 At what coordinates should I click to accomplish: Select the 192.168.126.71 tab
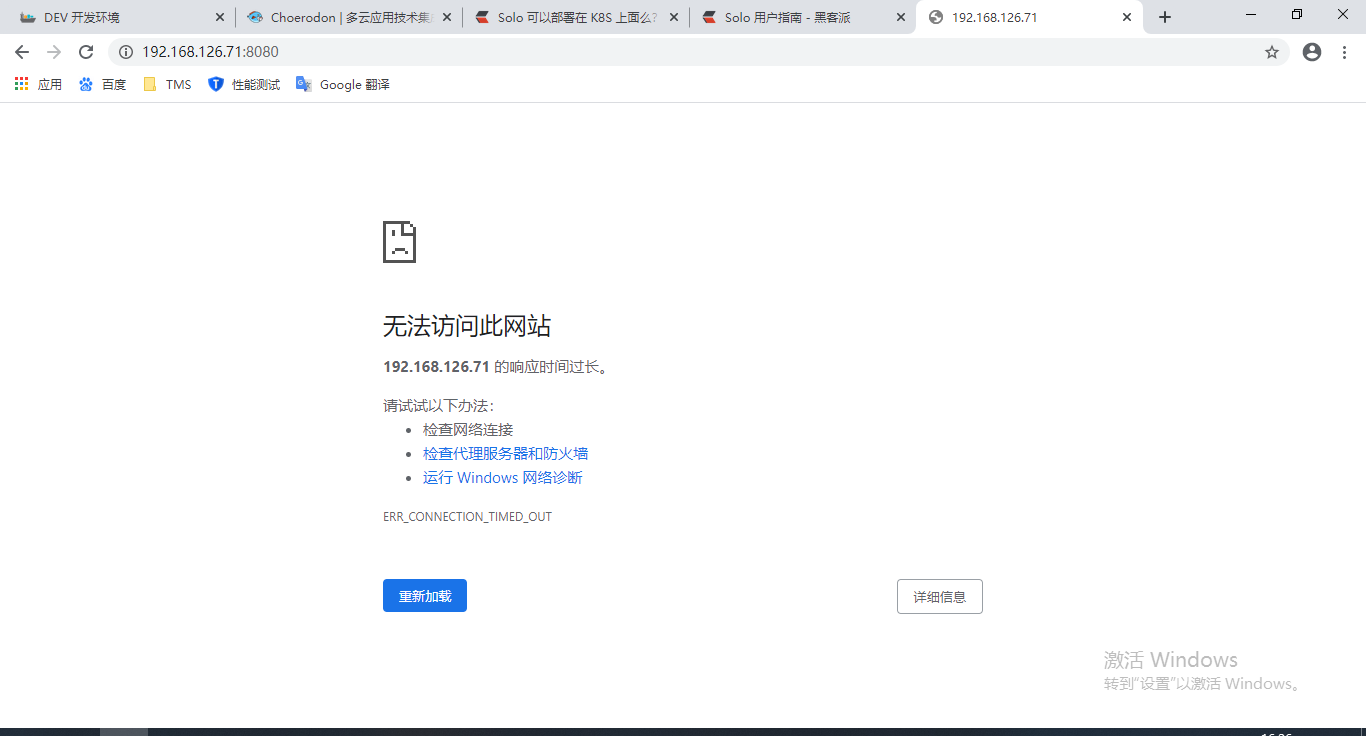[x=1030, y=17]
